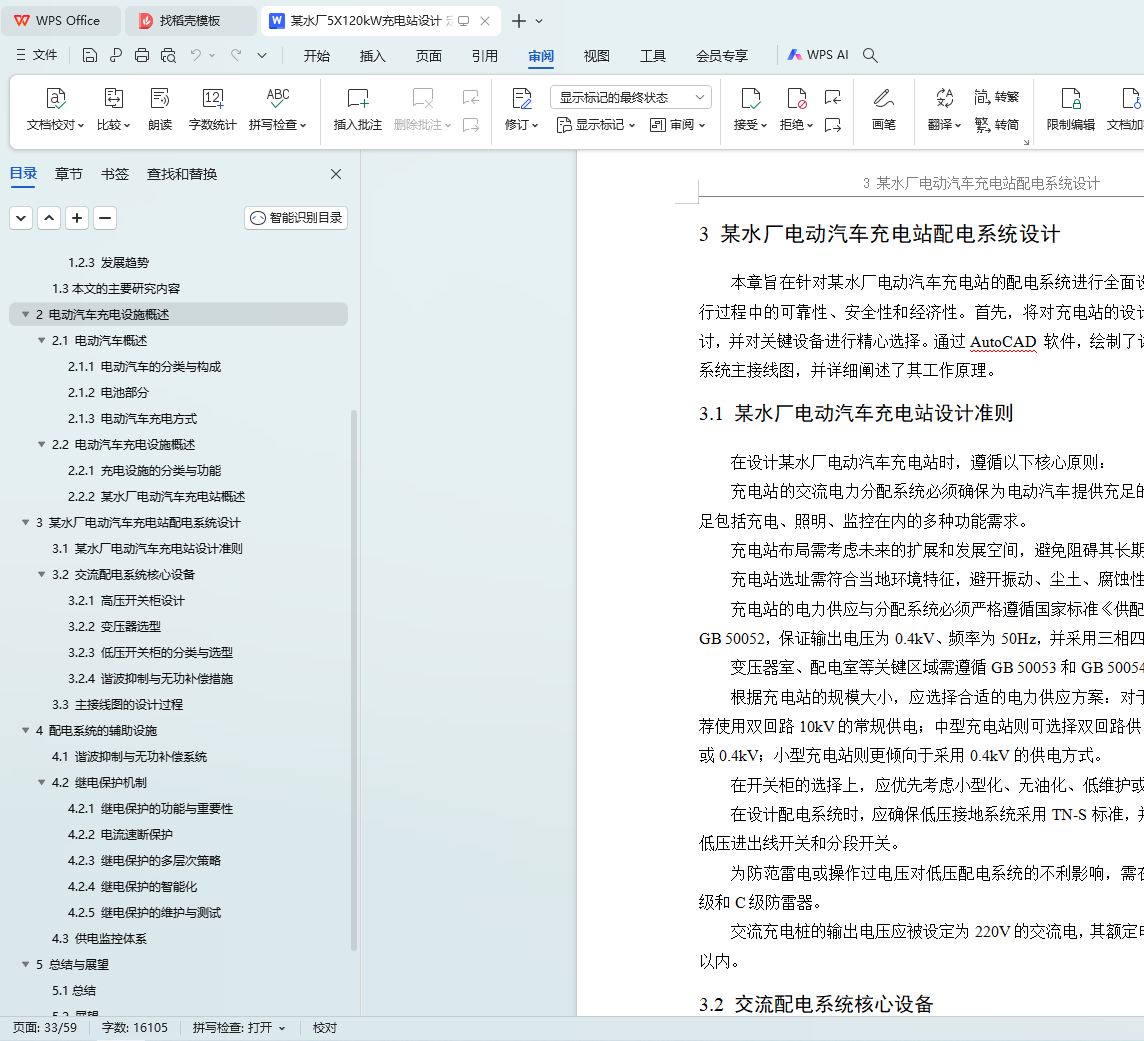Screen dimensions: 1144x1041
Task: Switch to 插入 ribbon tab
Action: (x=372, y=55)
